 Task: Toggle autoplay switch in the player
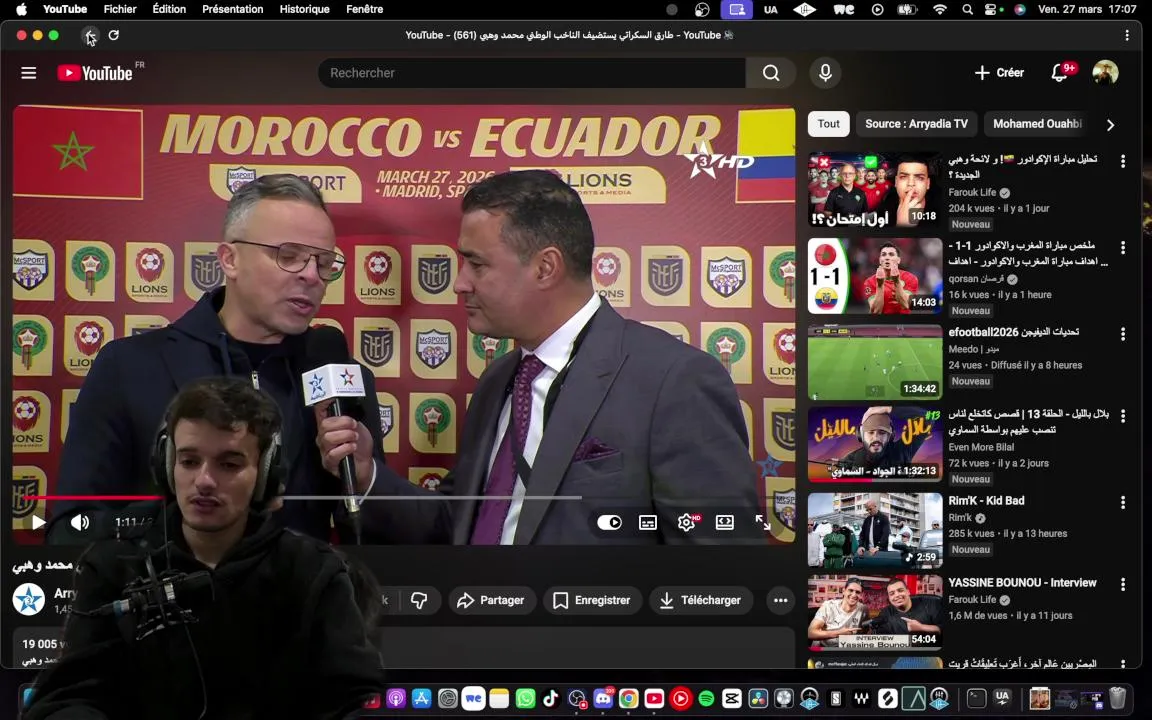point(609,522)
